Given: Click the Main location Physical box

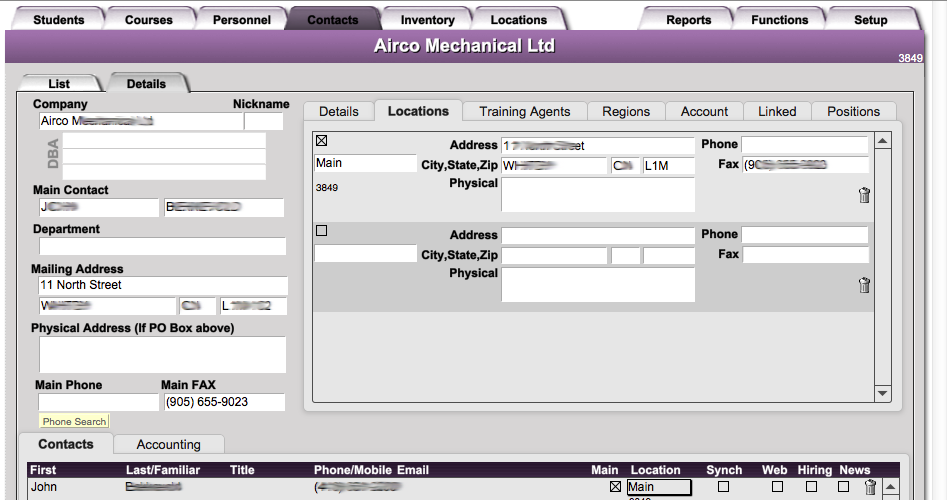Looking at the screenshot, I should 598,194.
